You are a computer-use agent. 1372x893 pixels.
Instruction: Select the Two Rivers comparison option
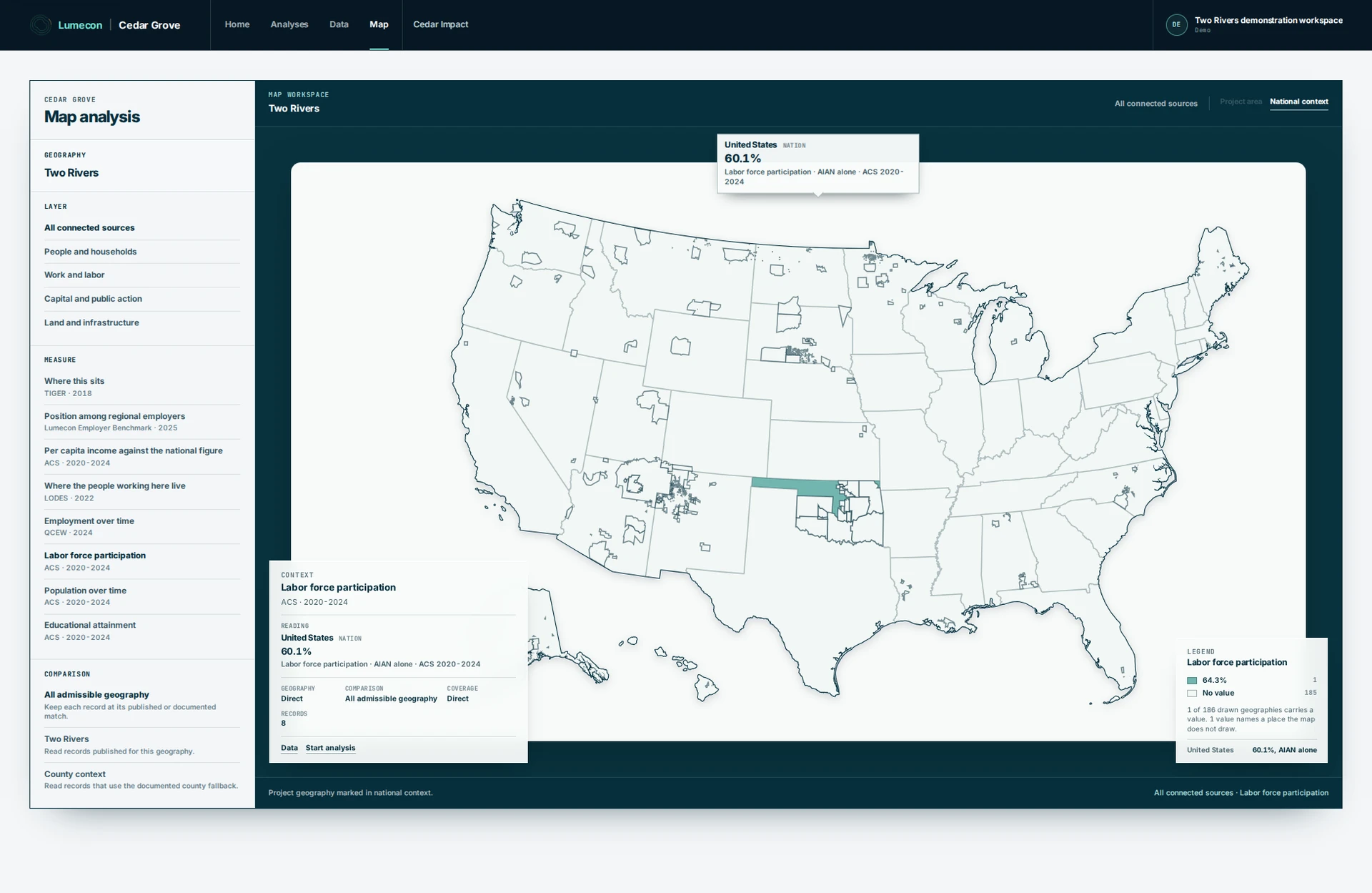(141, 744)
